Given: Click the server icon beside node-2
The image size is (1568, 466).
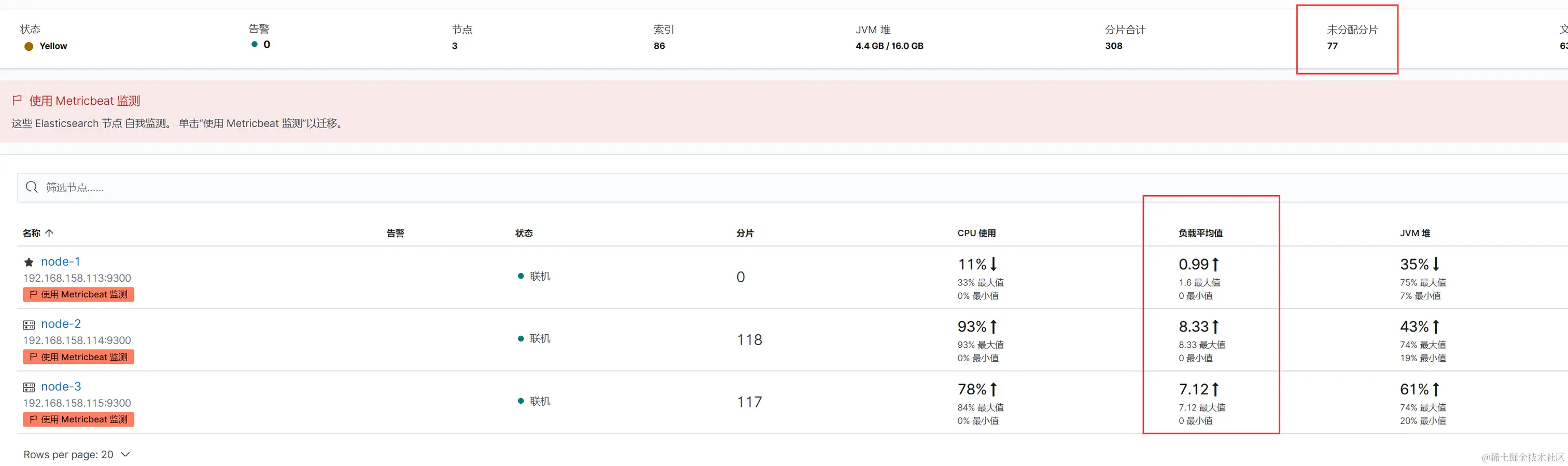Looking at the screenshot, I should point(29,325).
